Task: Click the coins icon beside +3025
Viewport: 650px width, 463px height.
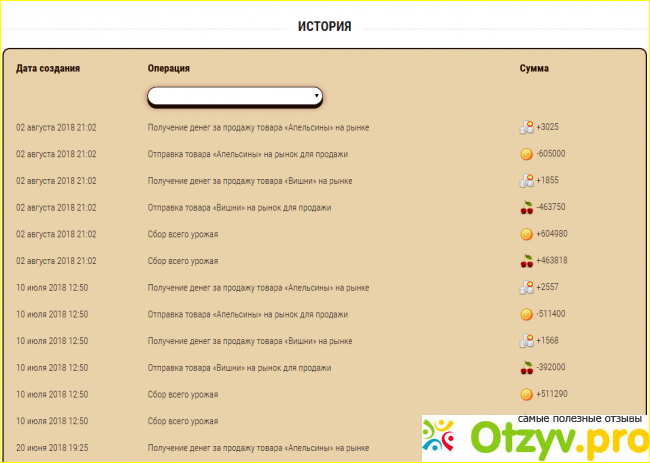Action: pyautogui.click(x=526, y=128)
